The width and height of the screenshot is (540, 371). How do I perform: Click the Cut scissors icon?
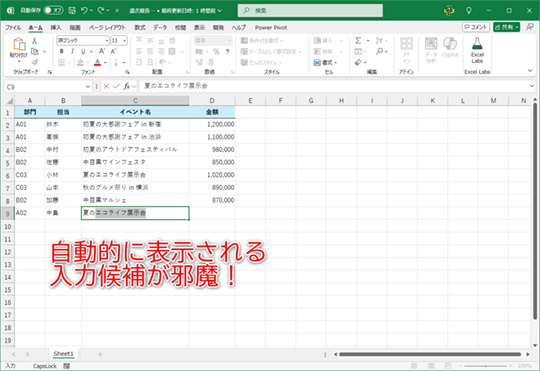[34, 41]
